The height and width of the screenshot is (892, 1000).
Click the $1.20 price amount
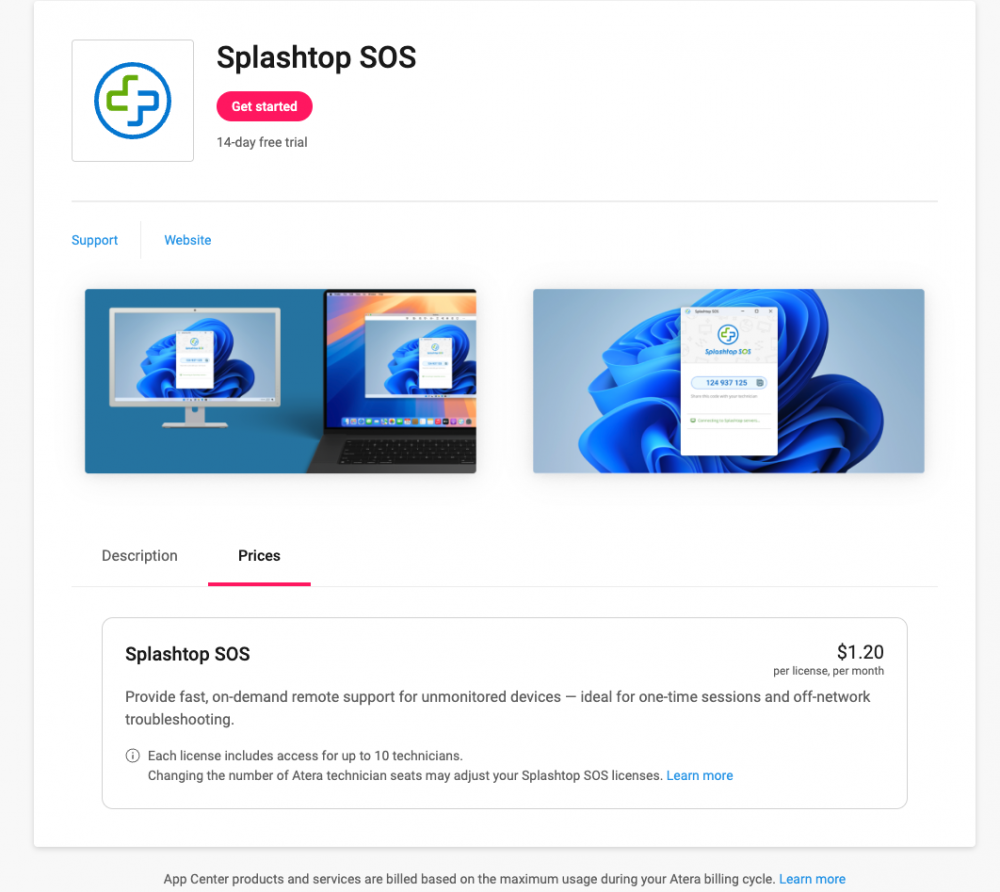click(x=860, y=652)
